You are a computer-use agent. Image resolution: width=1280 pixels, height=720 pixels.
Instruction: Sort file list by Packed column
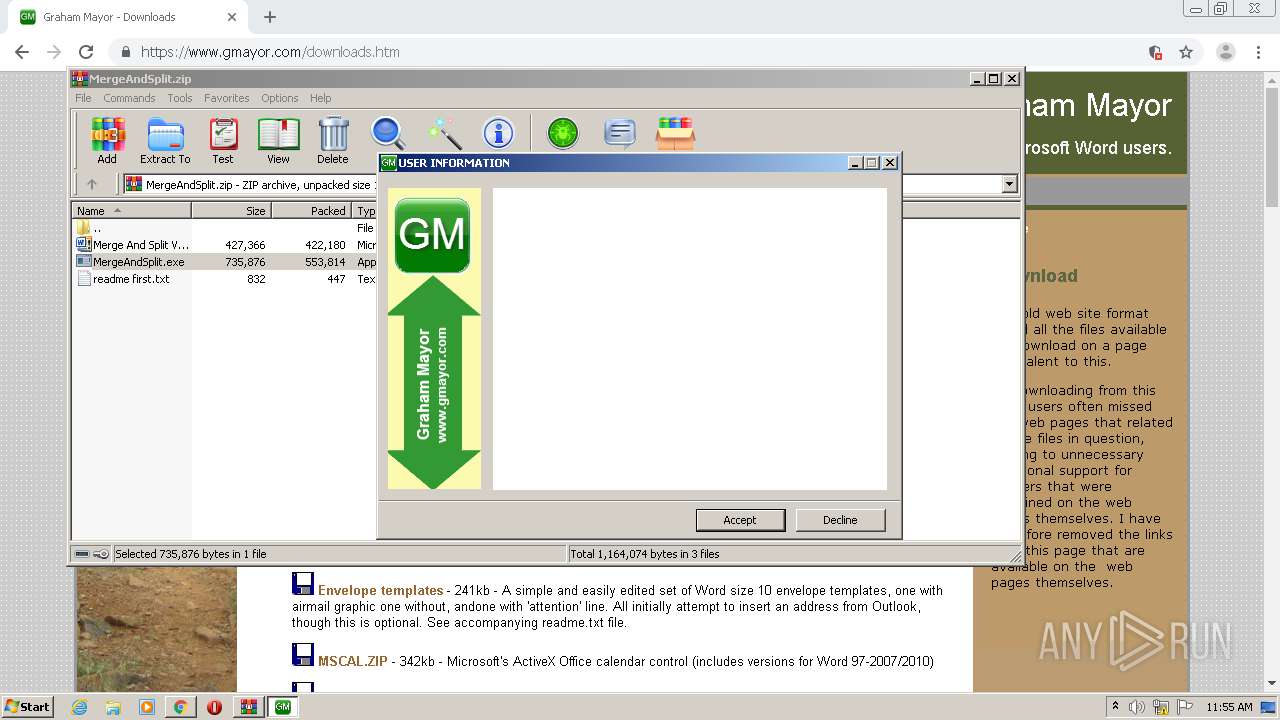311,211
